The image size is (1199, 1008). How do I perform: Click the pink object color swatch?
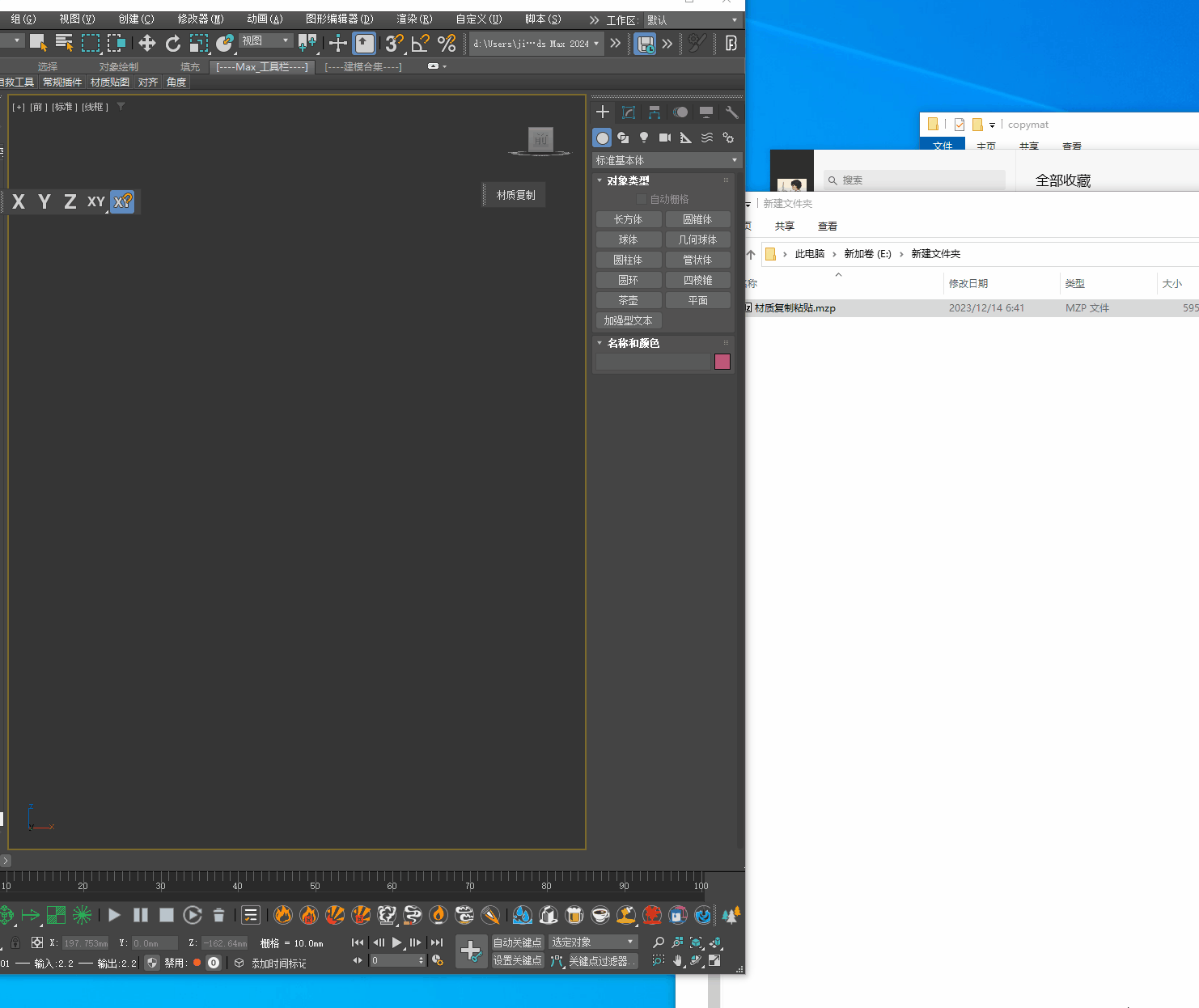pyautogui.click(x=722, y=362)
